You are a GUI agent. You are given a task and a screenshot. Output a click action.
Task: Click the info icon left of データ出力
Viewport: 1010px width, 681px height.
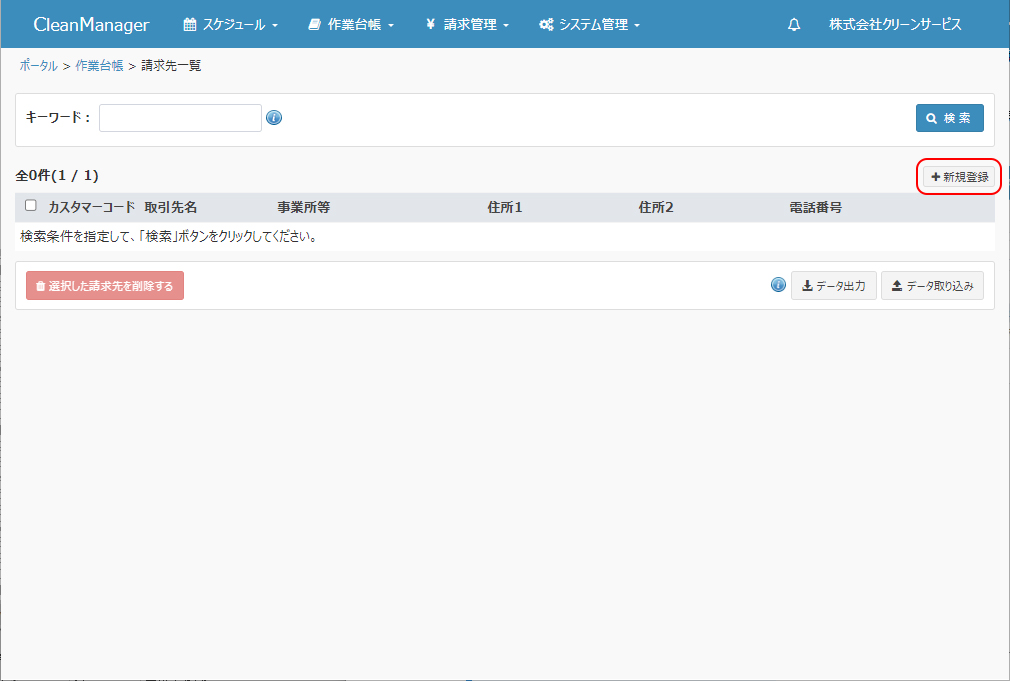click(x=778, y=285)
